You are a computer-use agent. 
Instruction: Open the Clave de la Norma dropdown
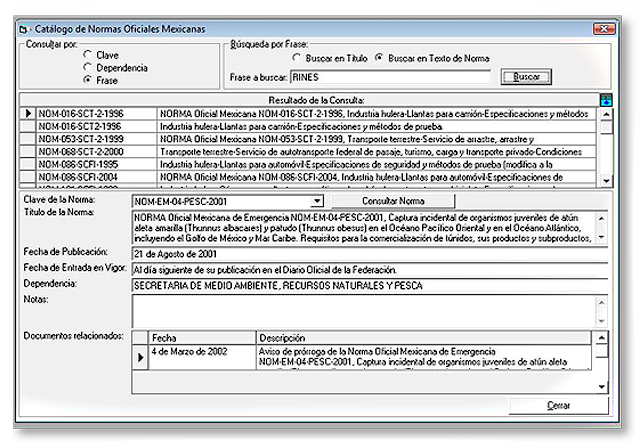[317, 201]
